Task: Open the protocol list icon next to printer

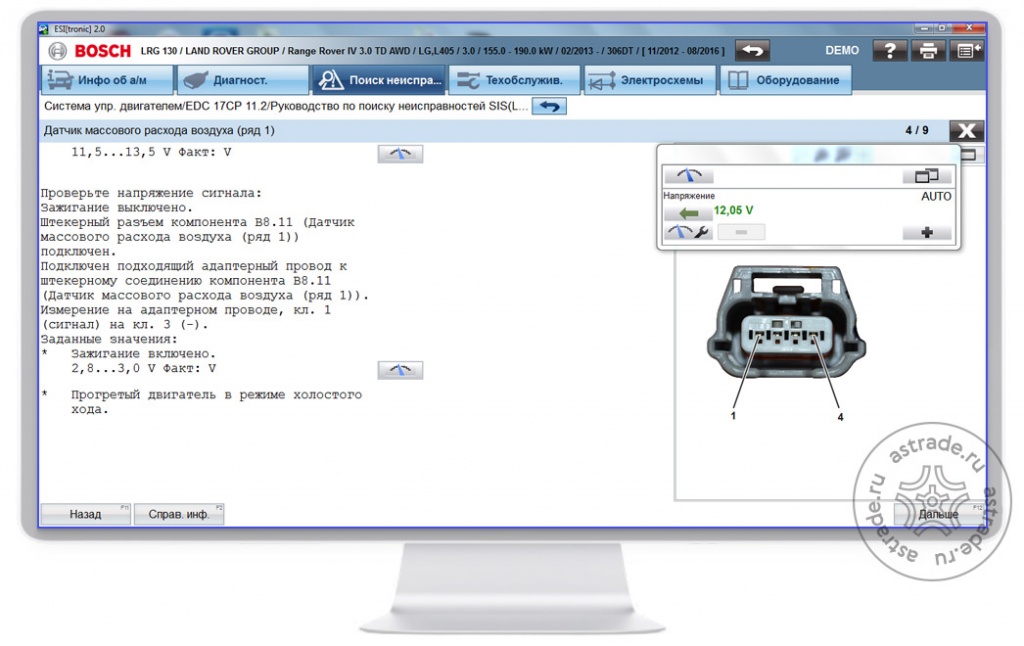Action: tap(967, 50)
